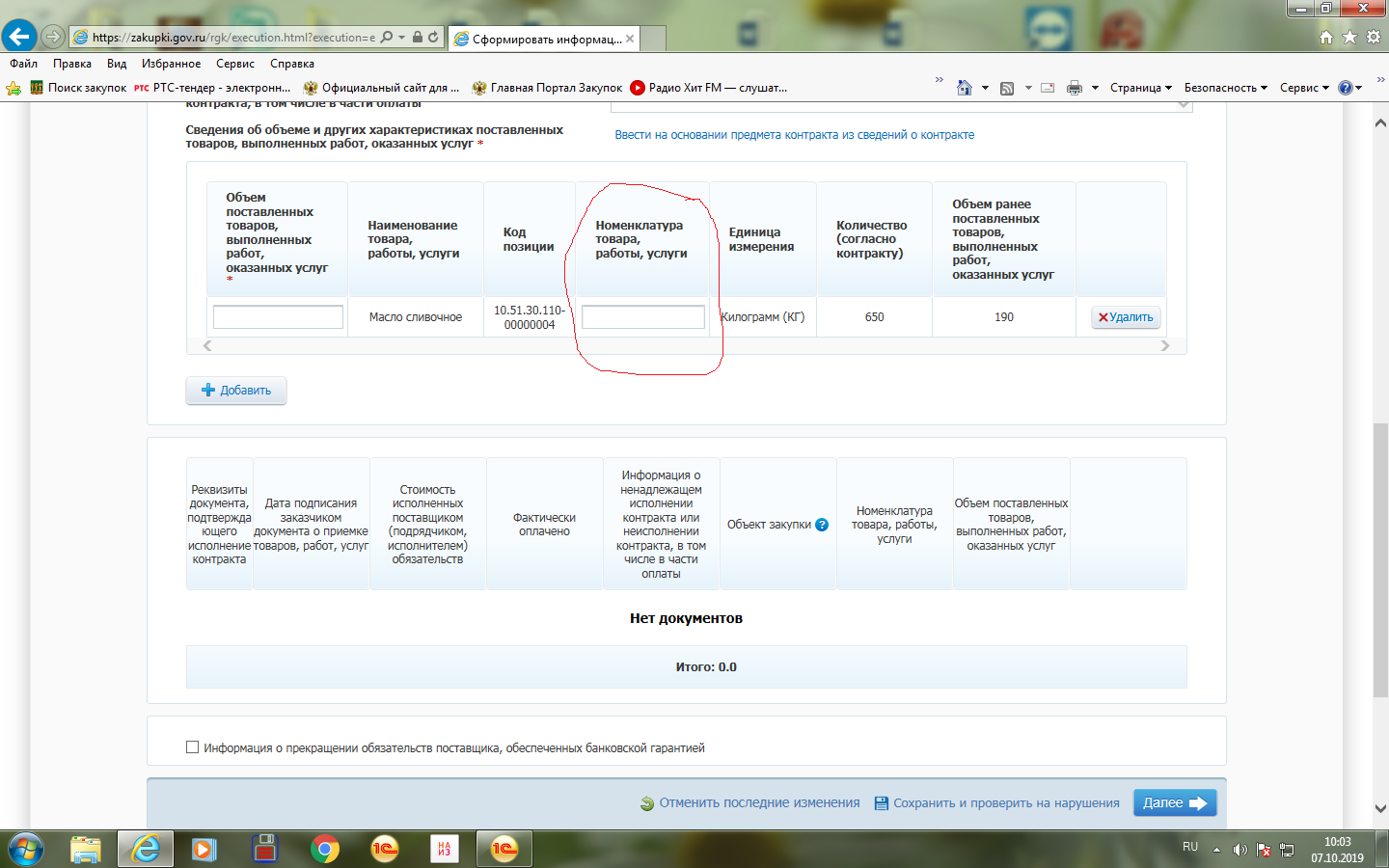Click the Номенклатура товара input field
Screen dimensions: 1389x868
click(642, 317)
